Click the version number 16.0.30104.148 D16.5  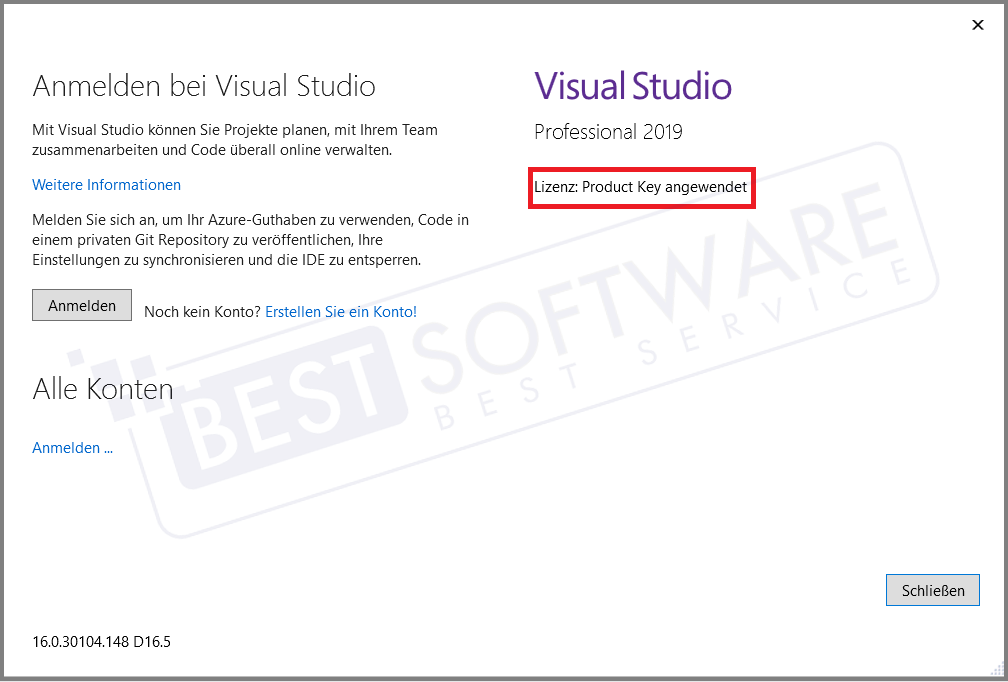pyautogui.click(x=101, y=641)
